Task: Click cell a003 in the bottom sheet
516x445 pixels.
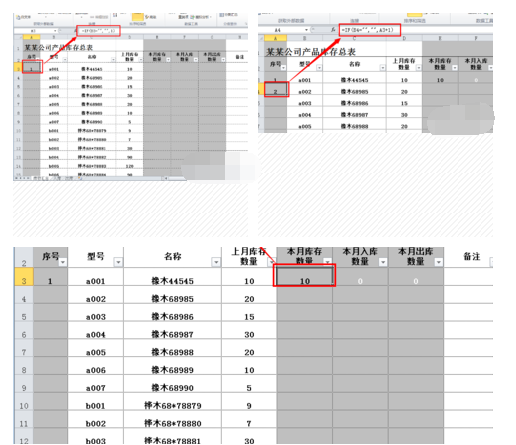Action: [x=95, y=312]
